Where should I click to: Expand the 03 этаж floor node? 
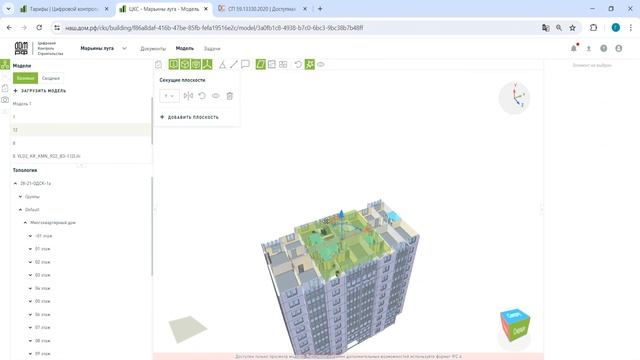pyautogui.click(x=30, y=275)
